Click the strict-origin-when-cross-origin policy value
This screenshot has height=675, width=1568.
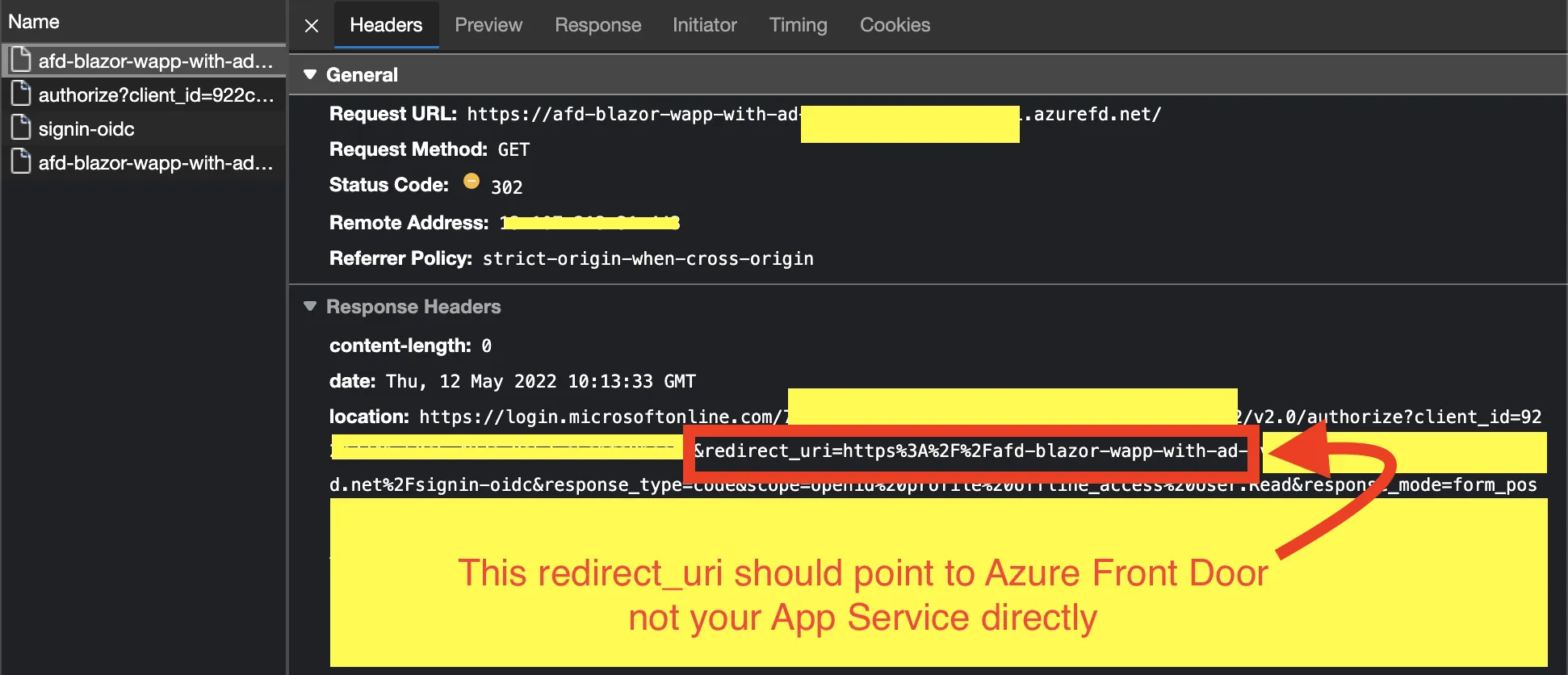[x=648, y=258]
